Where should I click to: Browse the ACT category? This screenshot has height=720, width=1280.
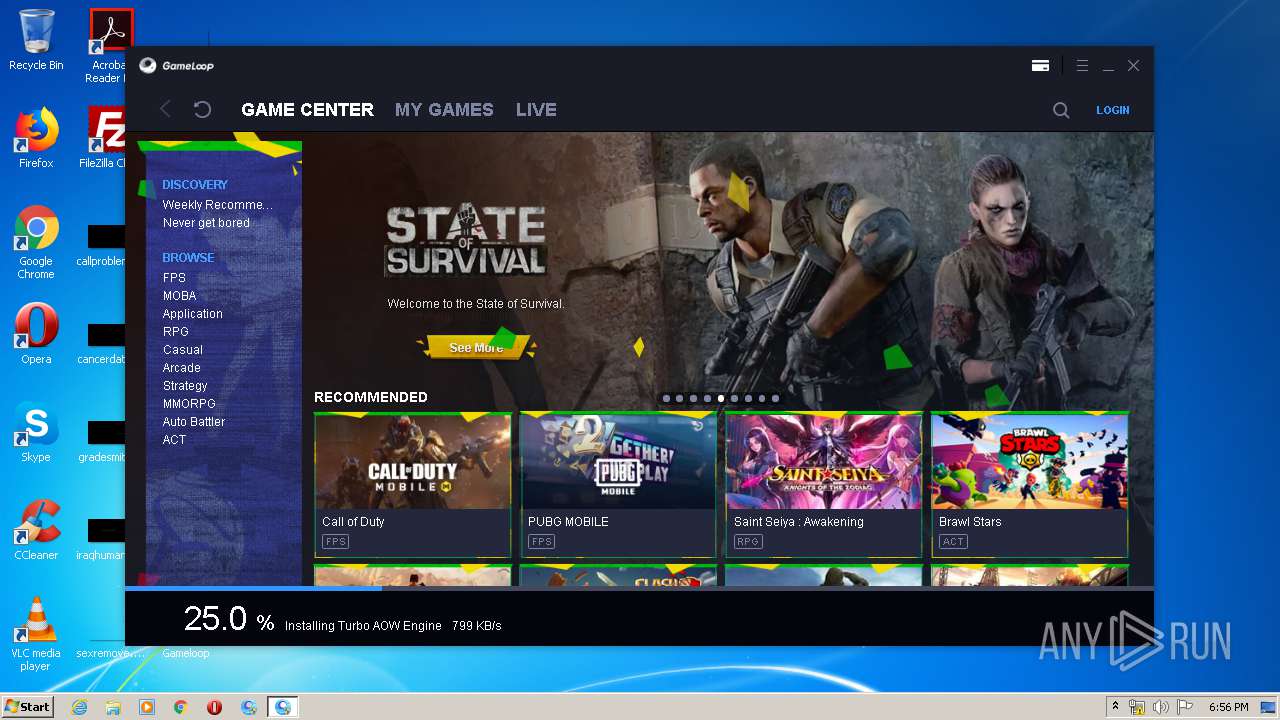[x=174, y=440]
